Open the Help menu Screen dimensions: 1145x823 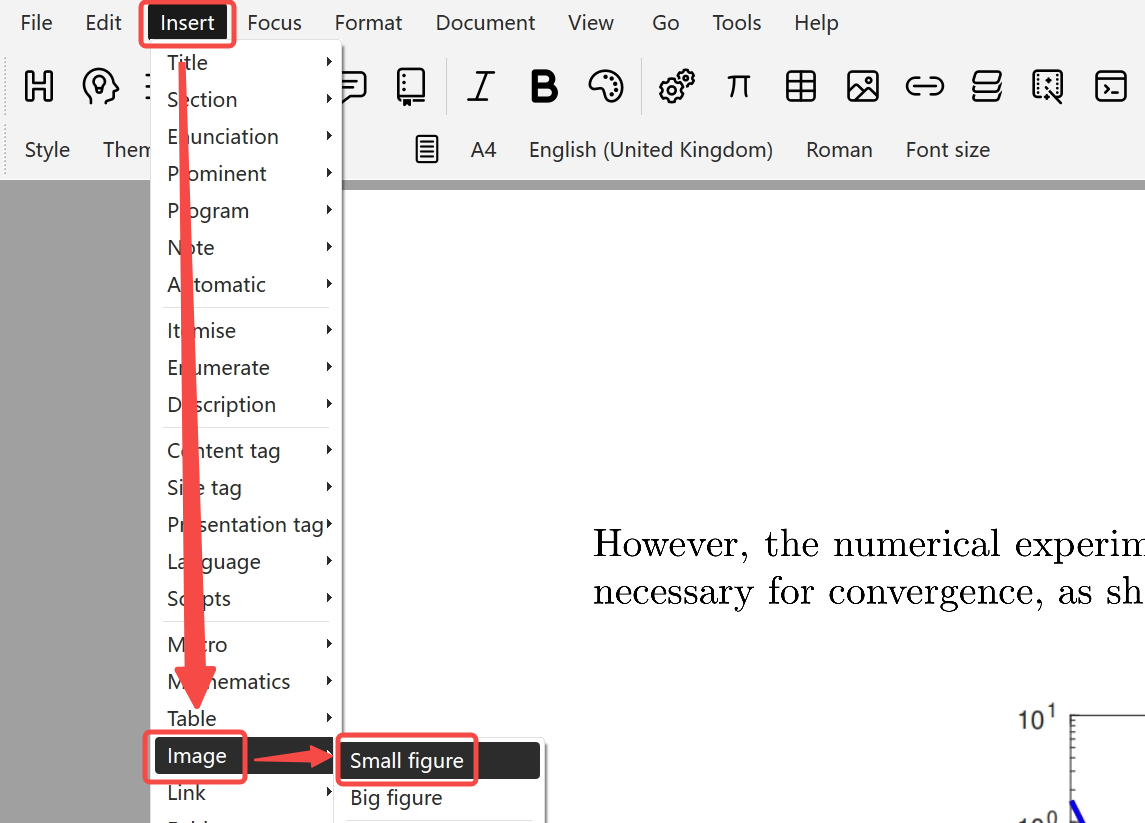click(816, 23)
